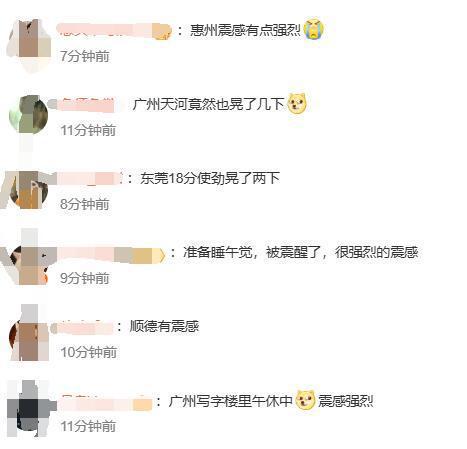Click the doge emoji in 广州写字楼里午休中 comment
Image resolution: width=467 pixels, height=449 pixels.
(305, 400)
